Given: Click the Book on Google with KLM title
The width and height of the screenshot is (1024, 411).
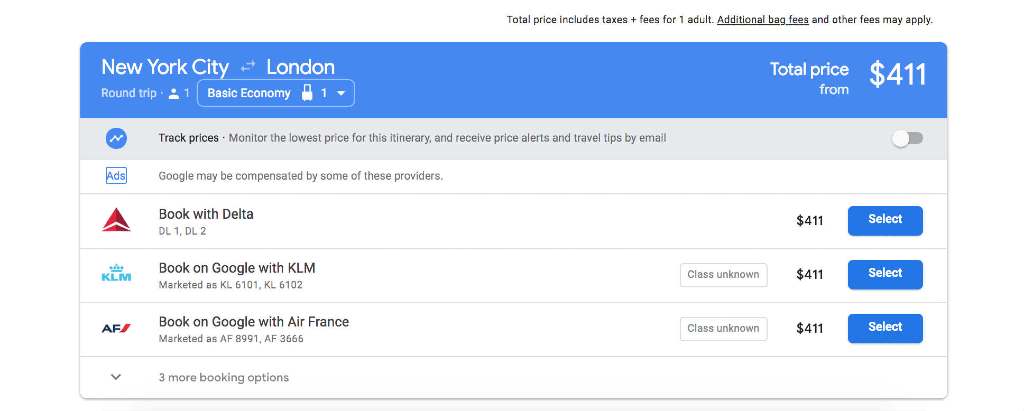Looking at the screenshot, I should pyautogui.click(x=237, y=268).
